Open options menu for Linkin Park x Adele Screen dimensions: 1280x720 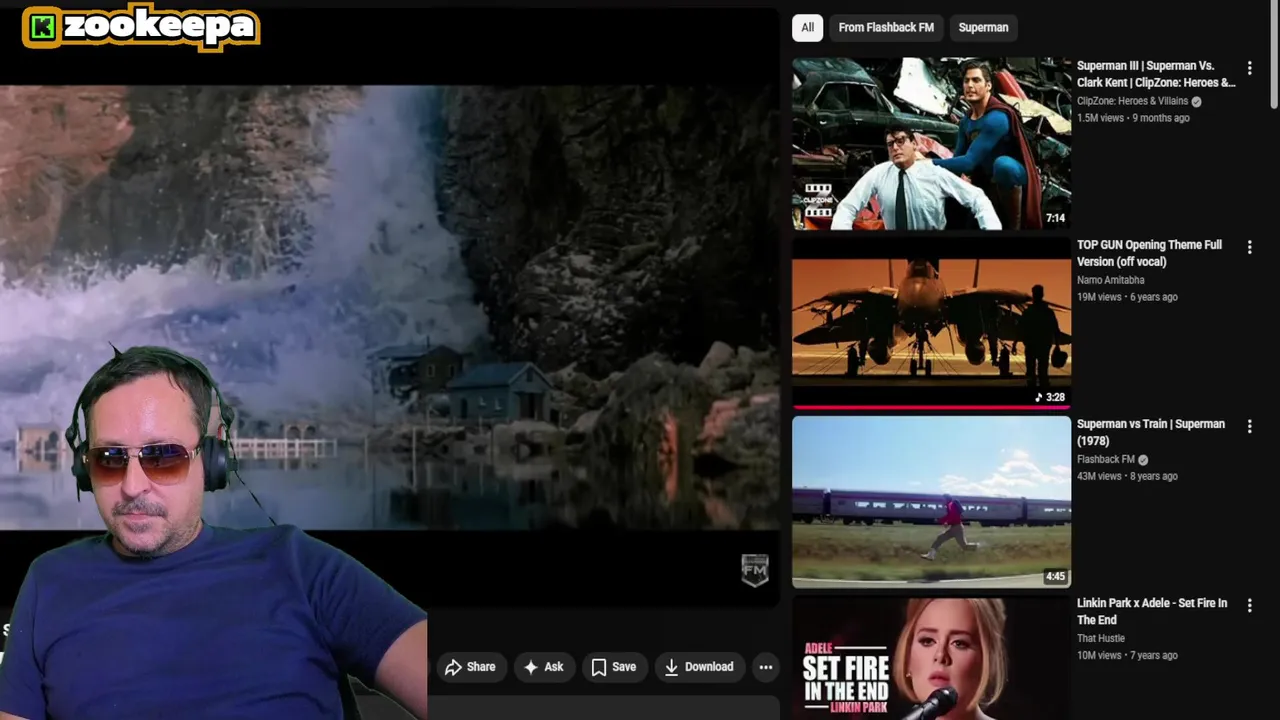1249,605
